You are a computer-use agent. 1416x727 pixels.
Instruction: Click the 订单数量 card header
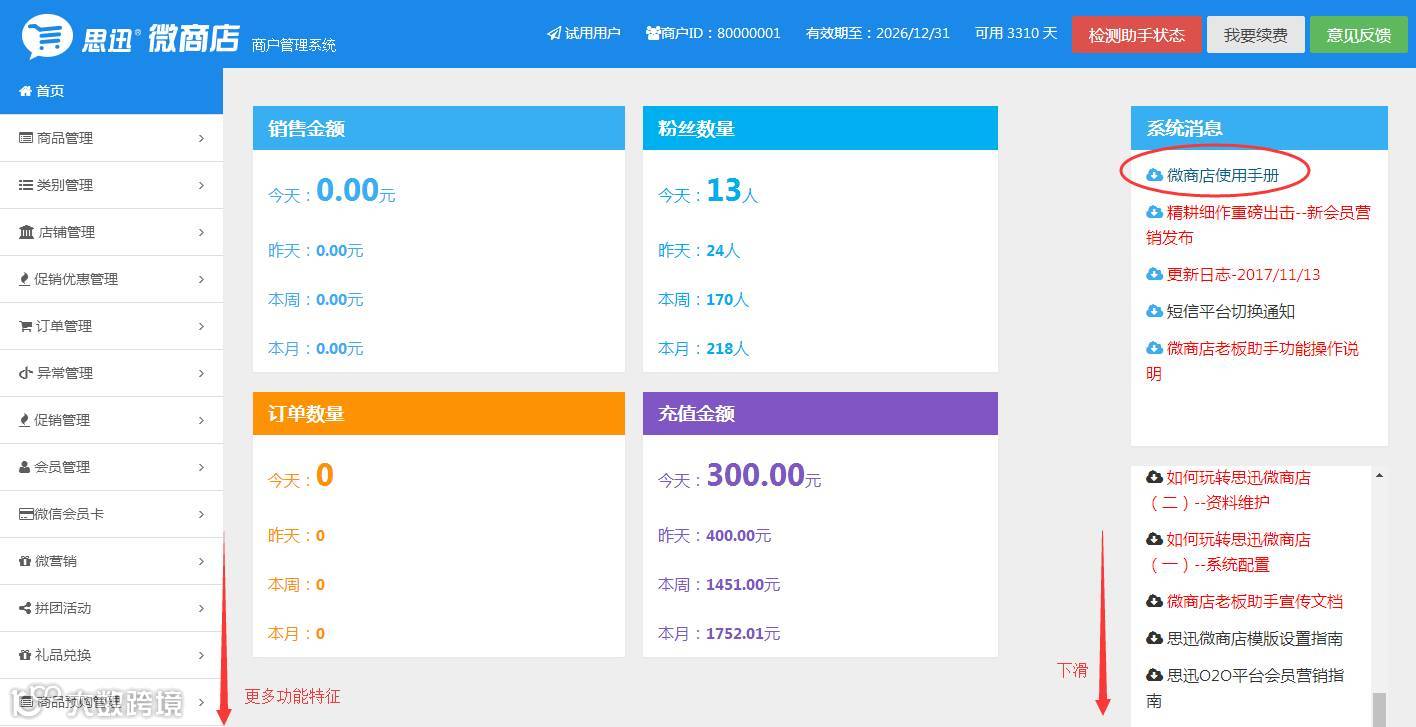pos(439,413)
